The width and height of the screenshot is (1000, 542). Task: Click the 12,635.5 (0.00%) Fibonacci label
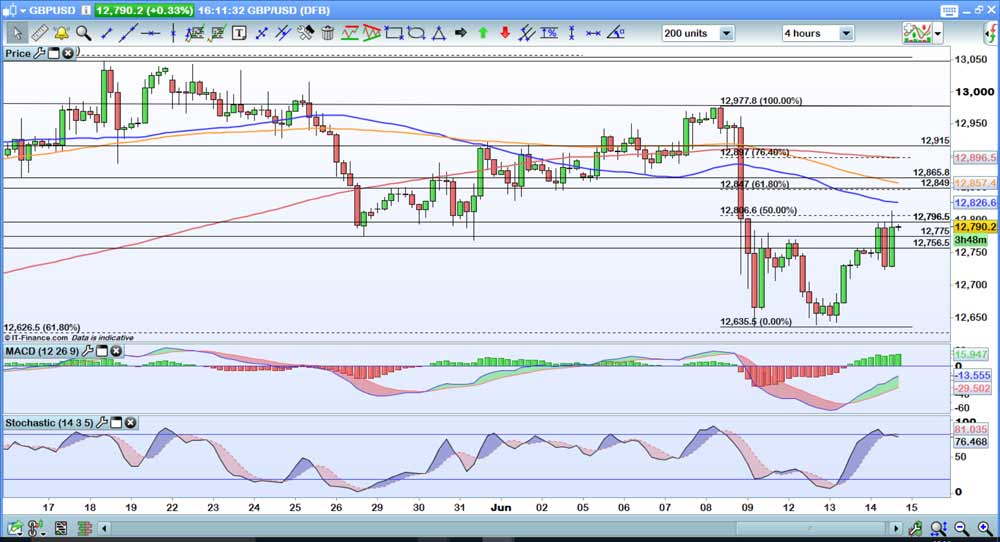click(756, 322)
